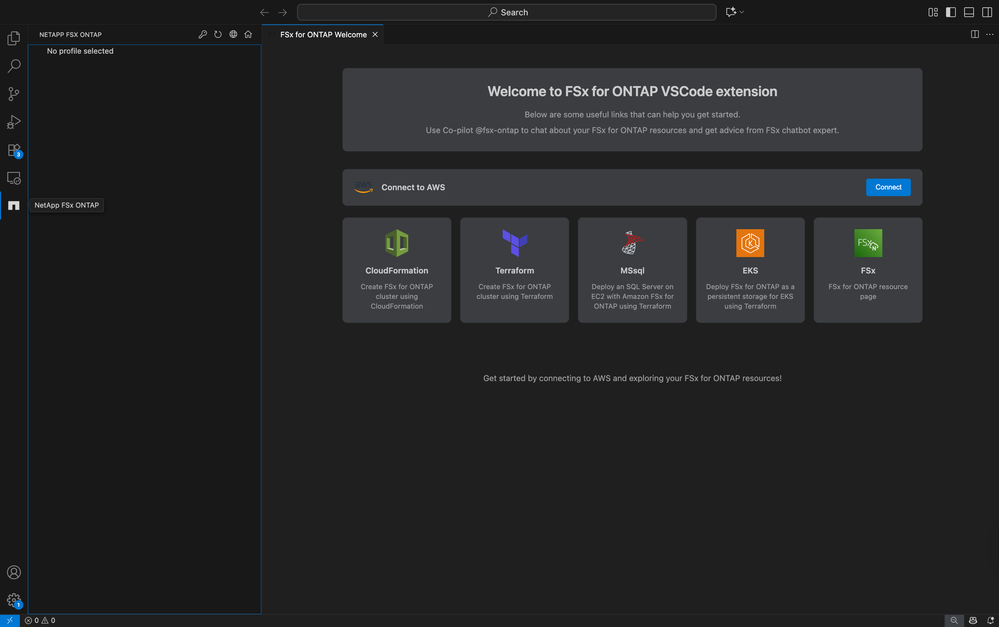
Task: Toggle the secondary side bar visibility
Action: [987, 12]
